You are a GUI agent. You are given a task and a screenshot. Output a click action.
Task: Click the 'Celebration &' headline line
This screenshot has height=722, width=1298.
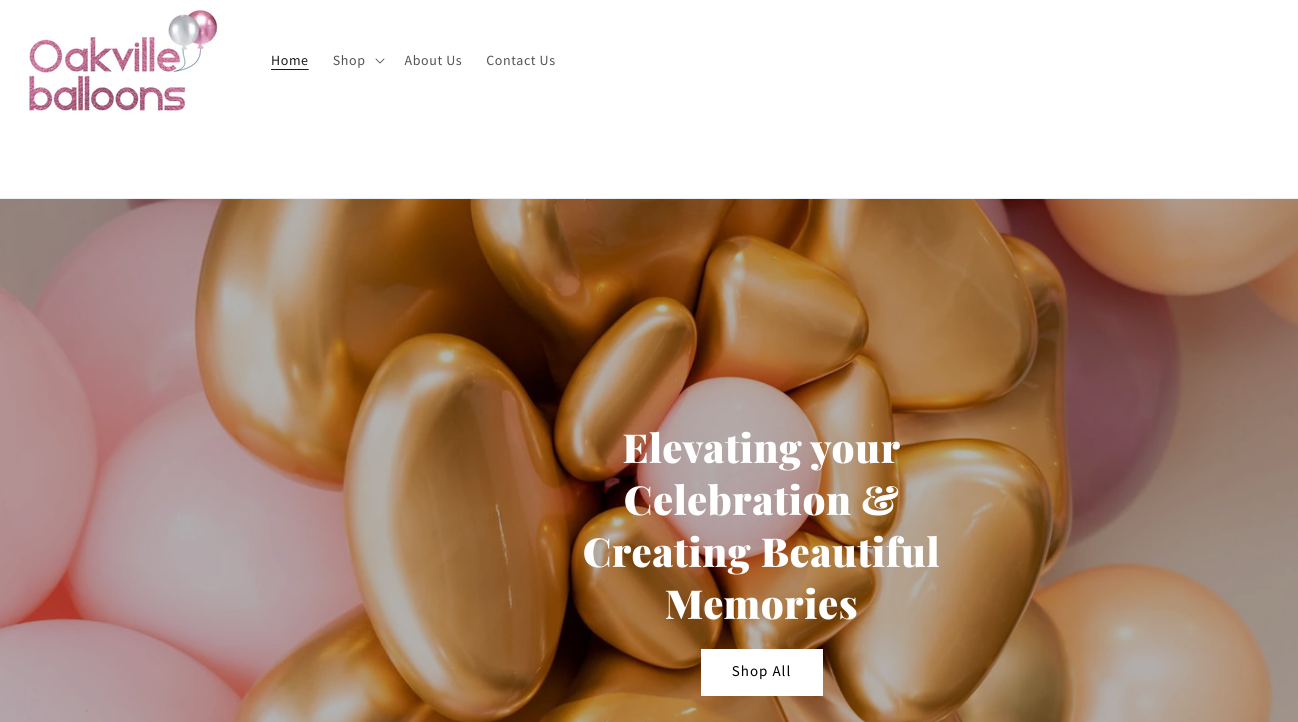pos(761,499)
